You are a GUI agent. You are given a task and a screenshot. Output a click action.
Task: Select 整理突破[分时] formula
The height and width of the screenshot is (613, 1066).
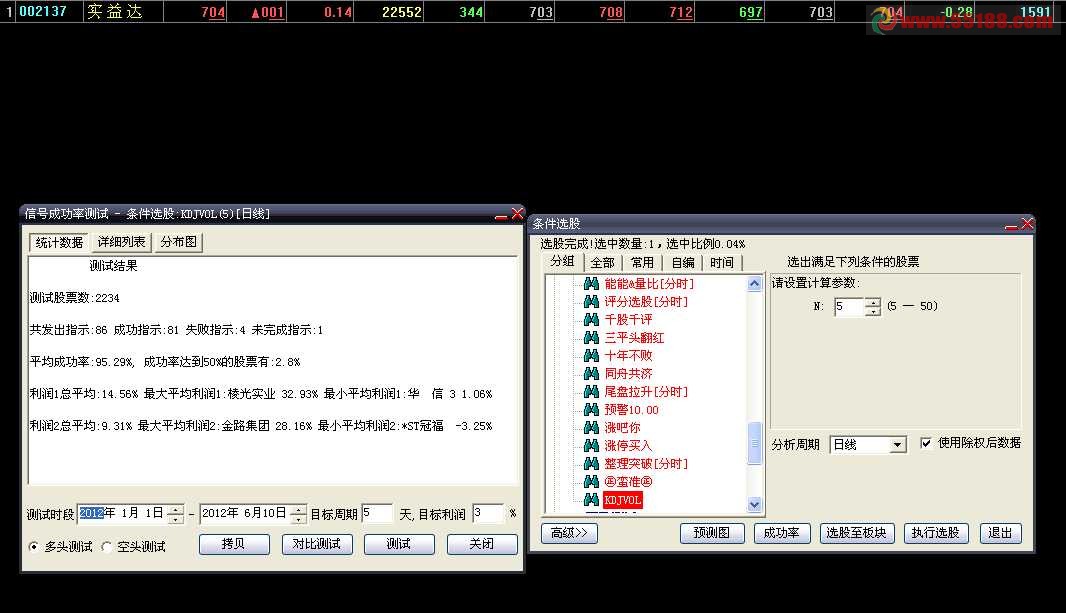click(646, 463)
